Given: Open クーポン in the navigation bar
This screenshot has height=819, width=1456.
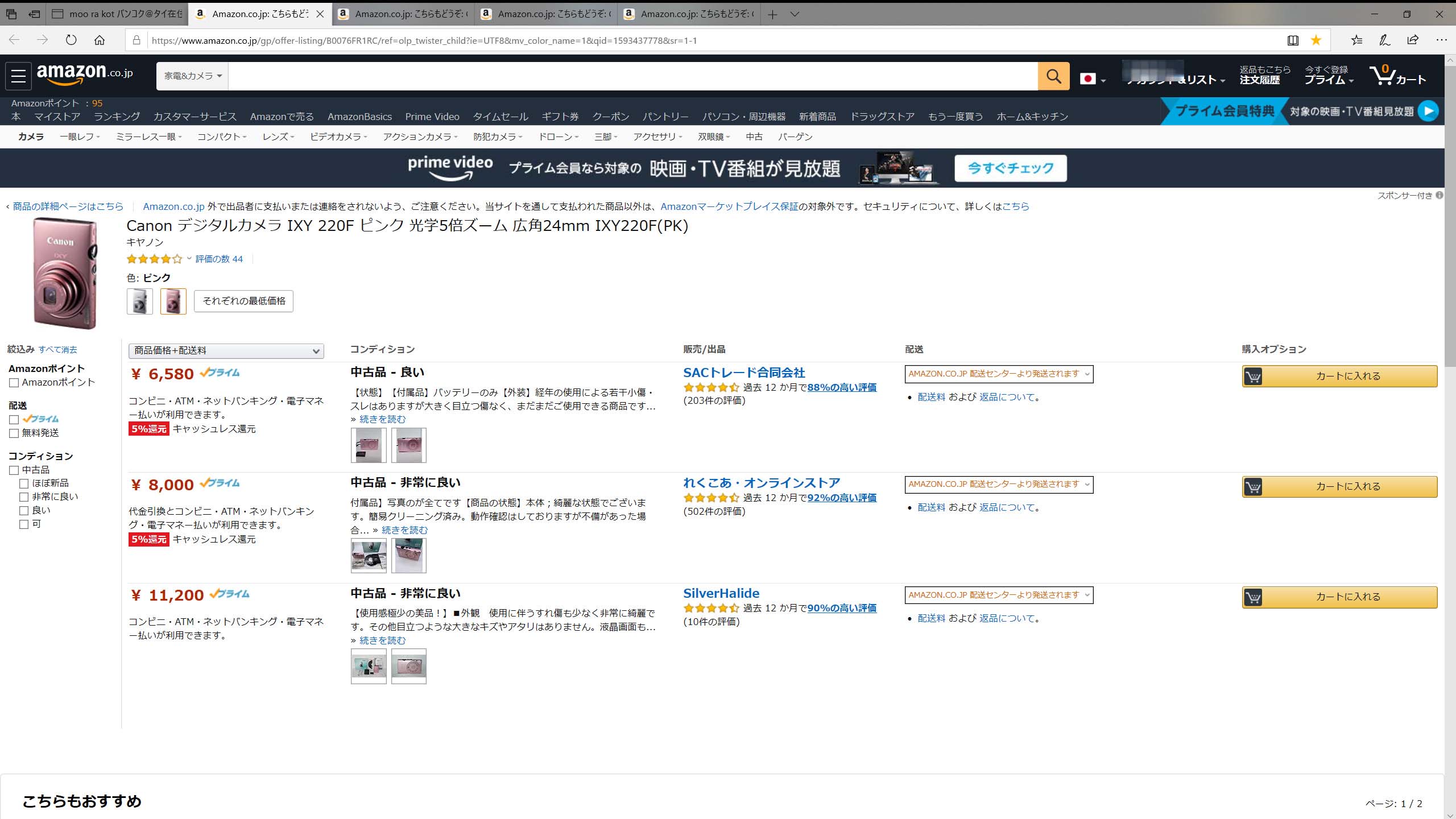Looking at the screenshot, I should click(611, 117).
